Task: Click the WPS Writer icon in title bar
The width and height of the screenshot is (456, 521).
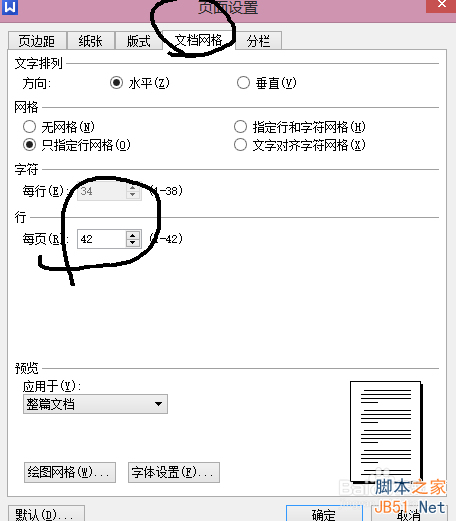Action: coord(10,7)
